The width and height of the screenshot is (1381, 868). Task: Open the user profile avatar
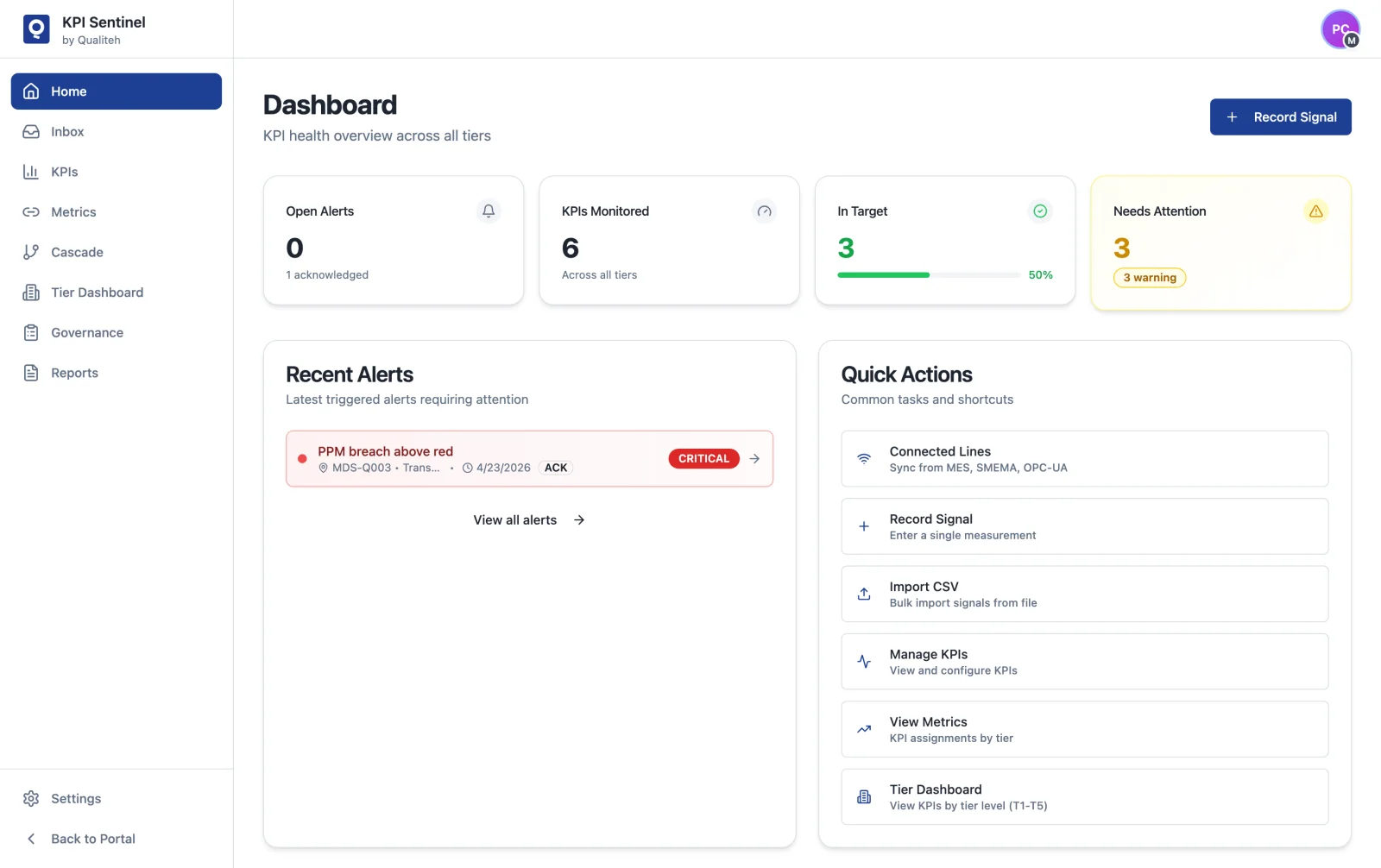point(1340,29)
